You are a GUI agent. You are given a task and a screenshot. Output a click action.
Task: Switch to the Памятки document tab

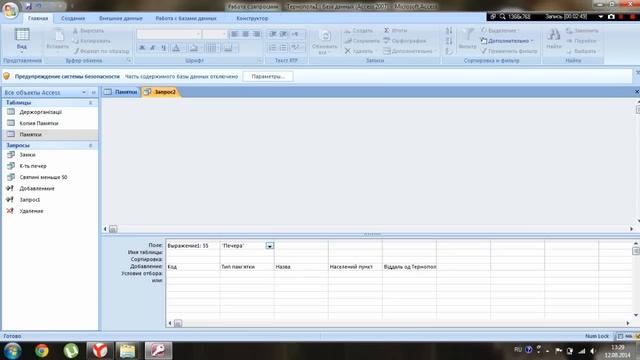tap(121, 92)
